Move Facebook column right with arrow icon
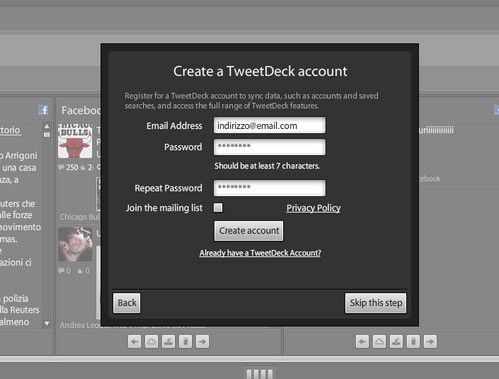The image size is (499, 379). pyautogui.click(x=202, y=341)
